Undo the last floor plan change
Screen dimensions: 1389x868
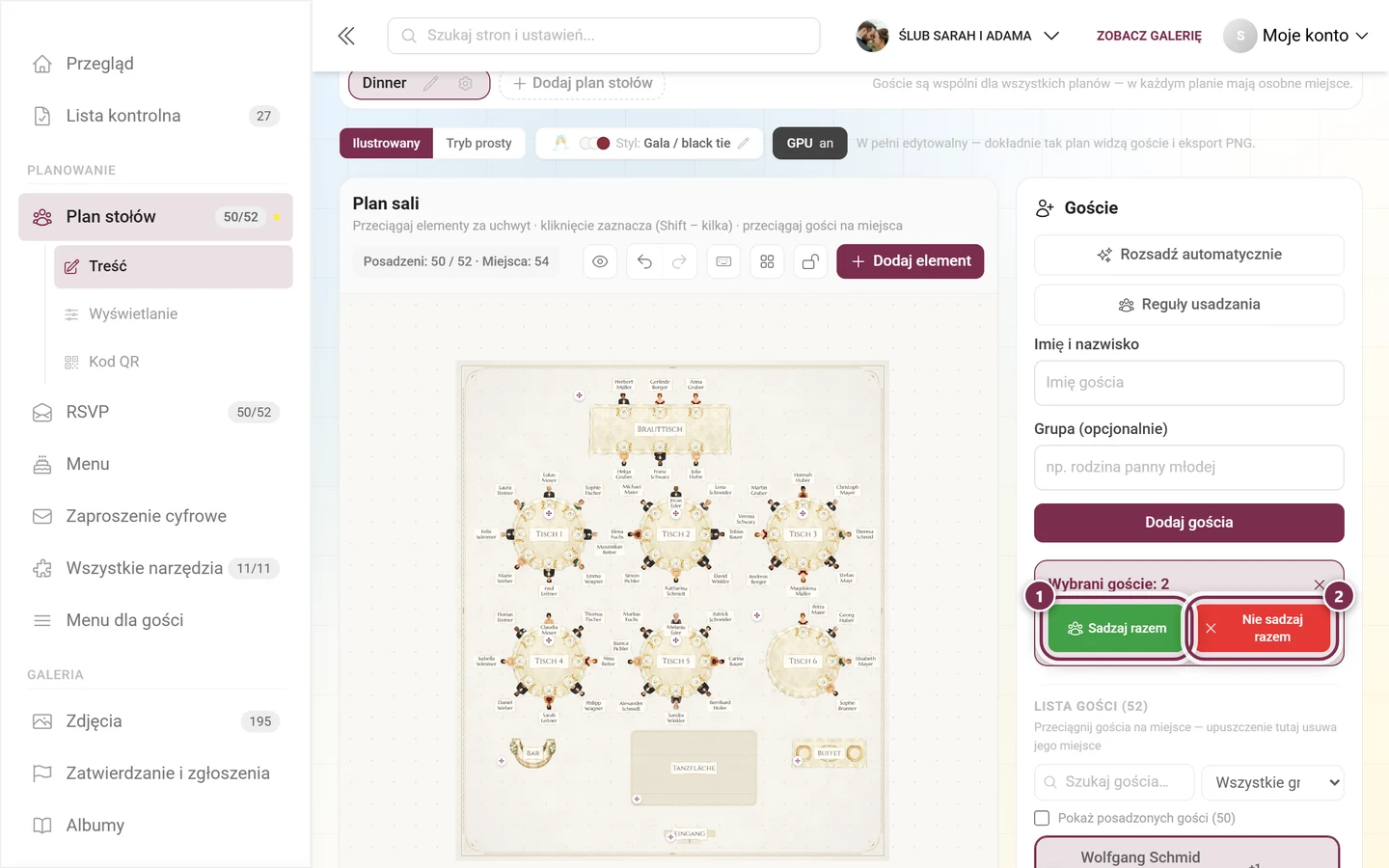[644, 261]
